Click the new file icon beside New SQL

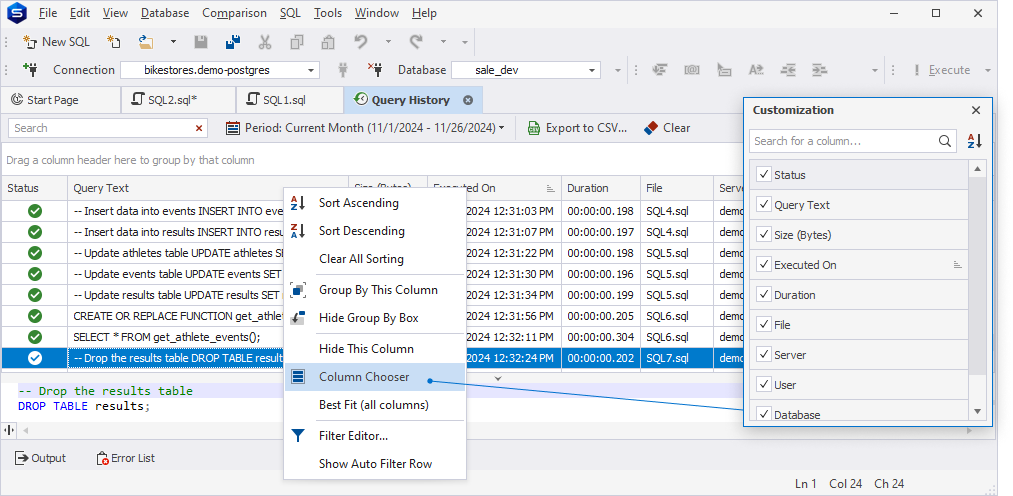[114, 42]
